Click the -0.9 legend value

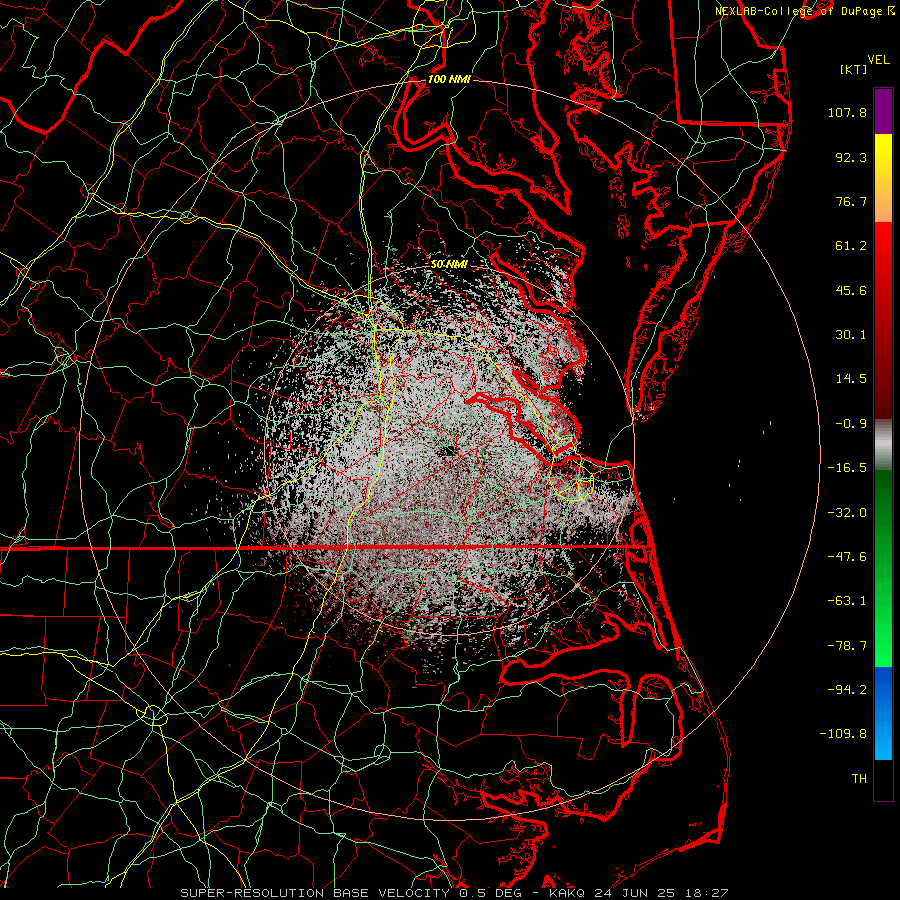(851, 424)
